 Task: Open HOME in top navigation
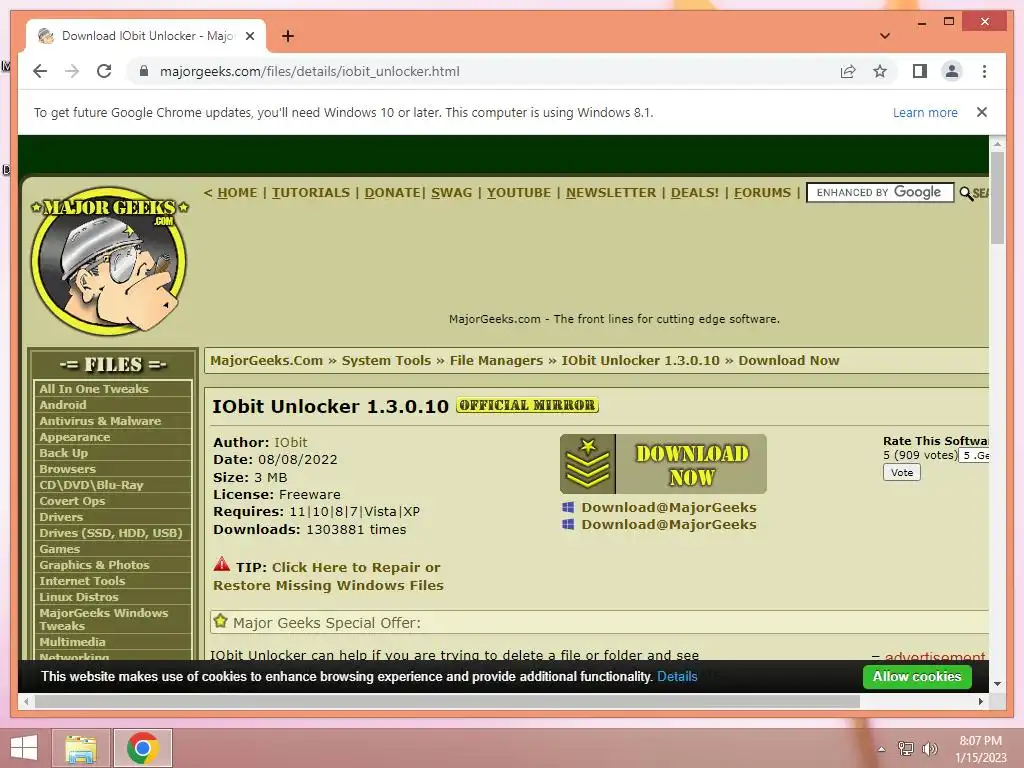coord(237,193)
